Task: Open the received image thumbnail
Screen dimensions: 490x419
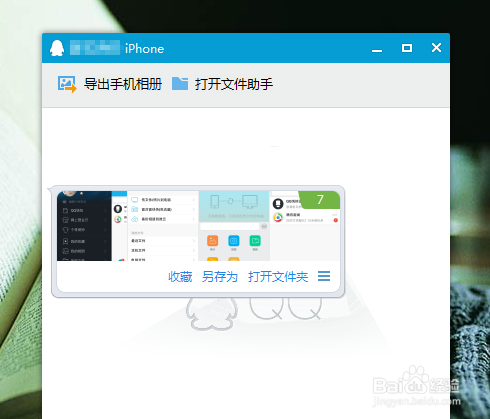Action: tap(198, 226)
